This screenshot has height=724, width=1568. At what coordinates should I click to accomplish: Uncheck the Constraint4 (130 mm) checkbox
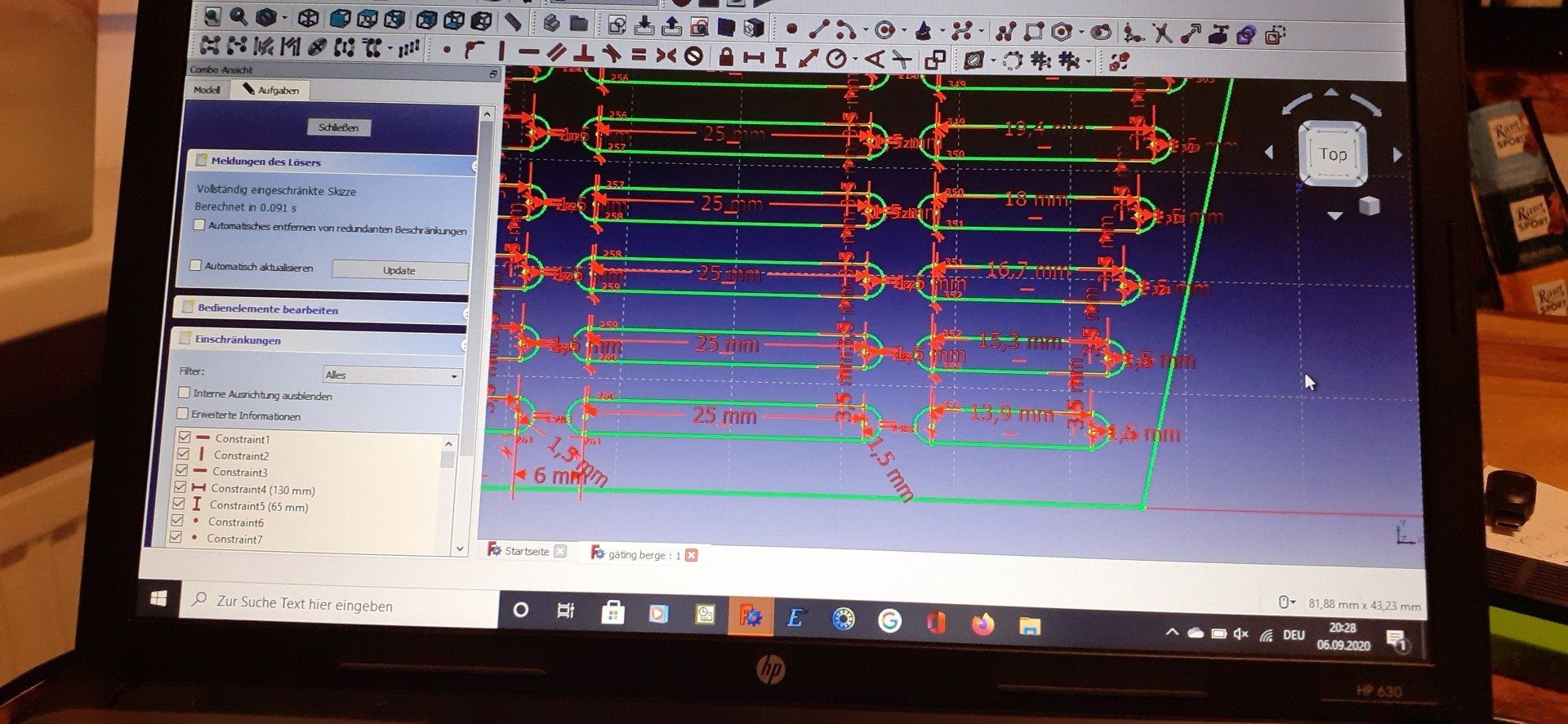180,486
